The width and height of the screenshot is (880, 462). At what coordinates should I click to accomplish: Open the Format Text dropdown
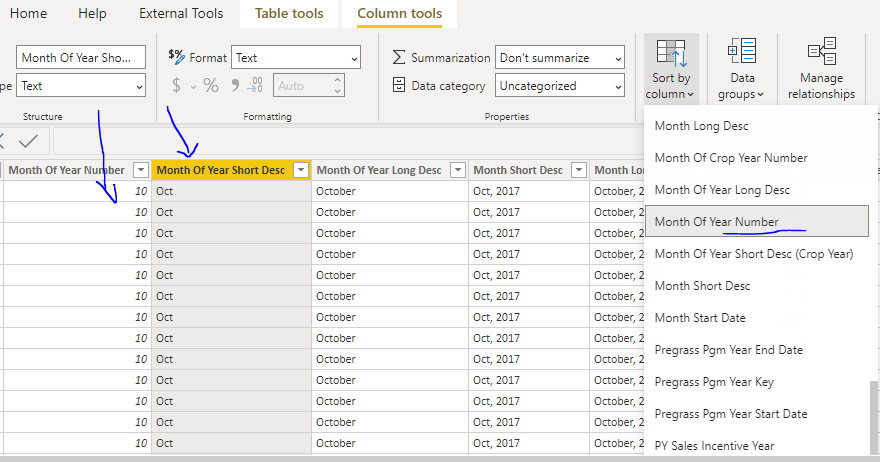click(x=296, y=57)
